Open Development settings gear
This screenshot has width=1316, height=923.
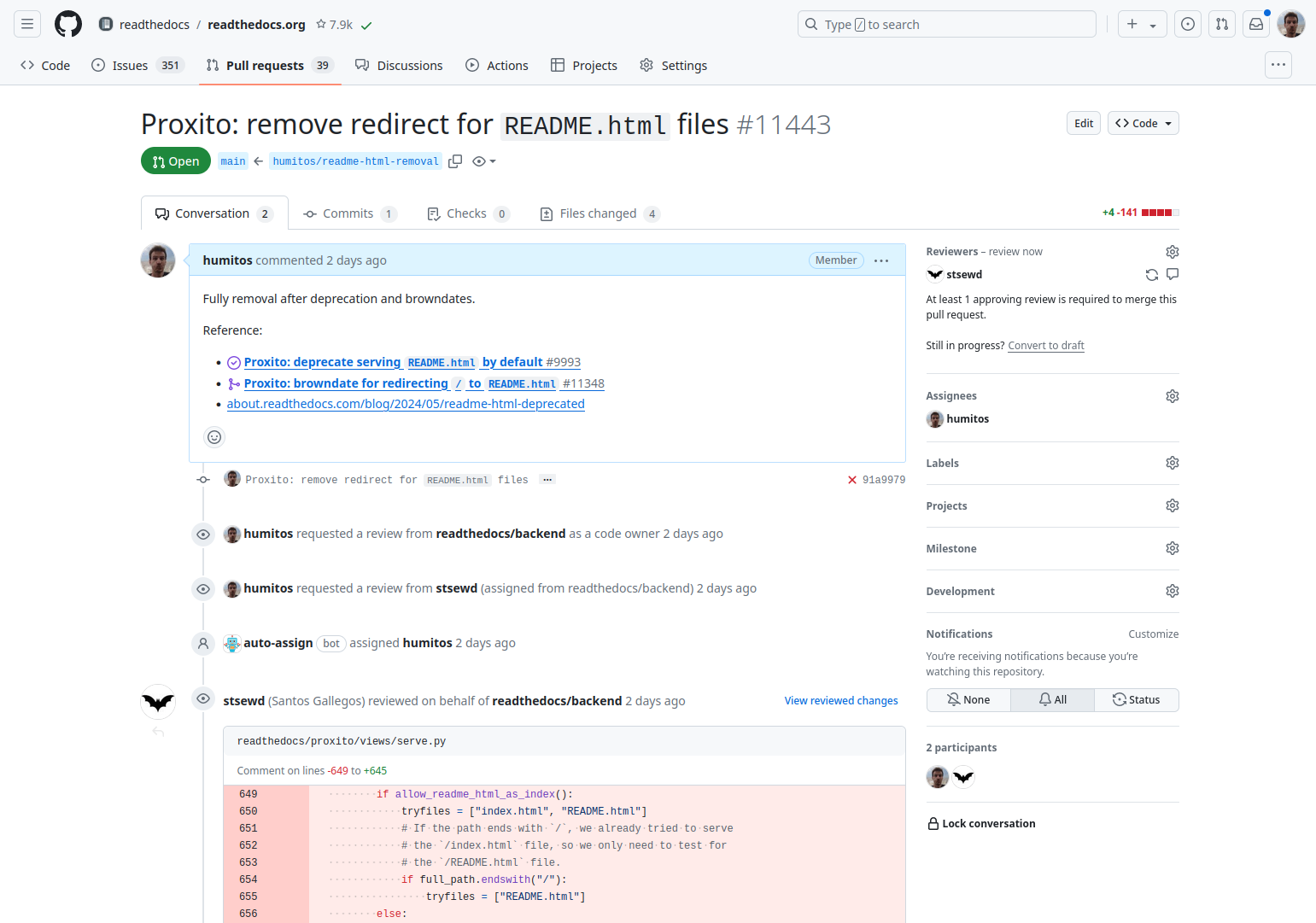tap(1173, 591)
